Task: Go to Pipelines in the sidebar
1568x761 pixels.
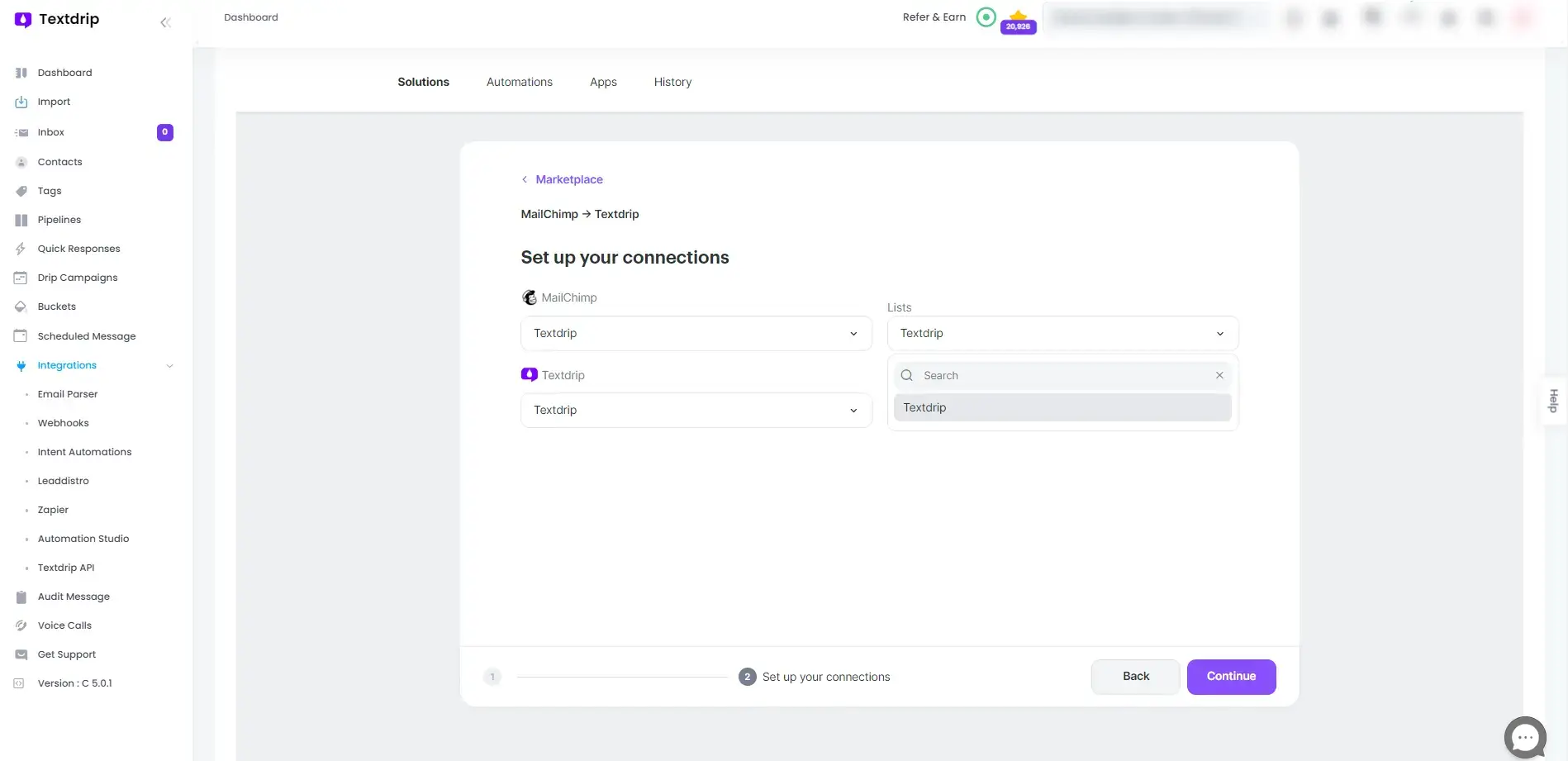Action: tap(59, 220)
